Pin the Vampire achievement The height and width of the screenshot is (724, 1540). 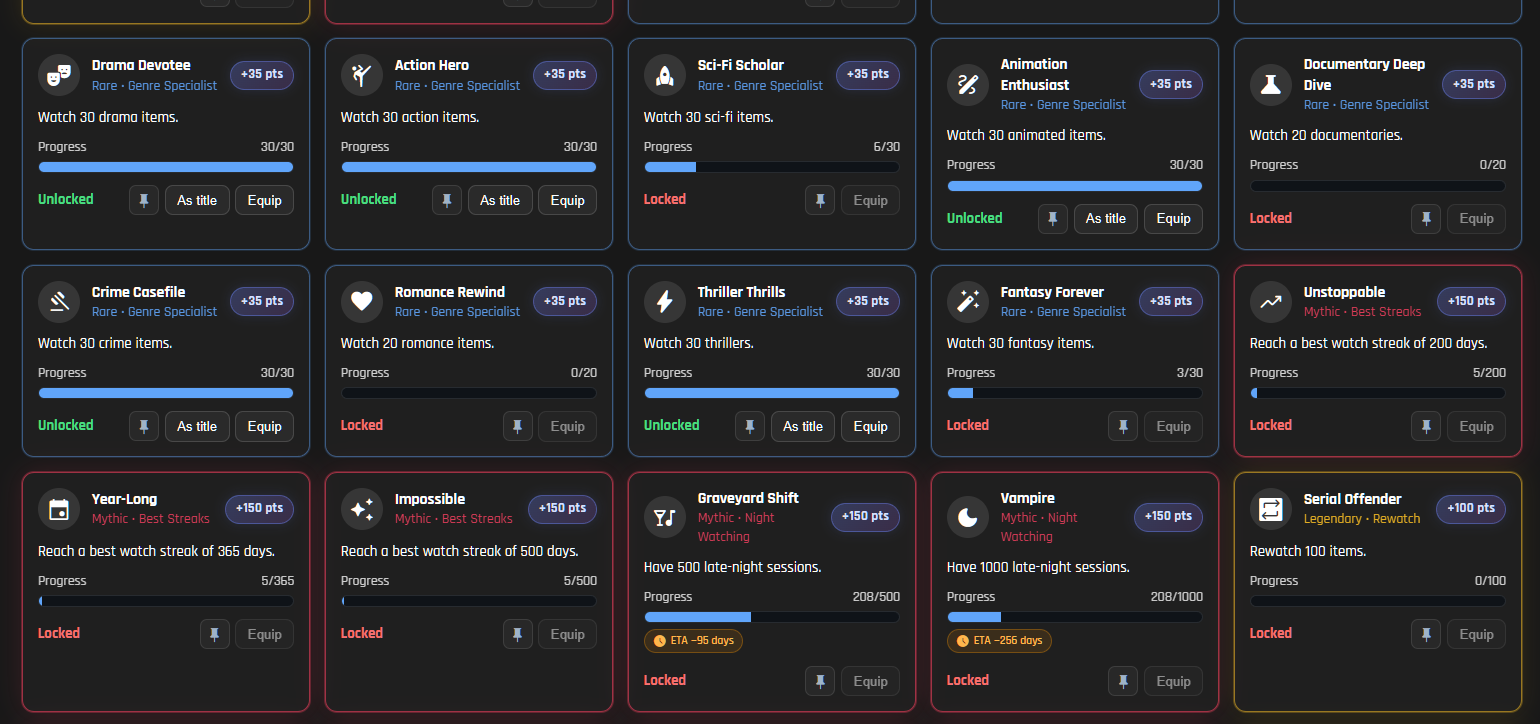coord(1123,681)
